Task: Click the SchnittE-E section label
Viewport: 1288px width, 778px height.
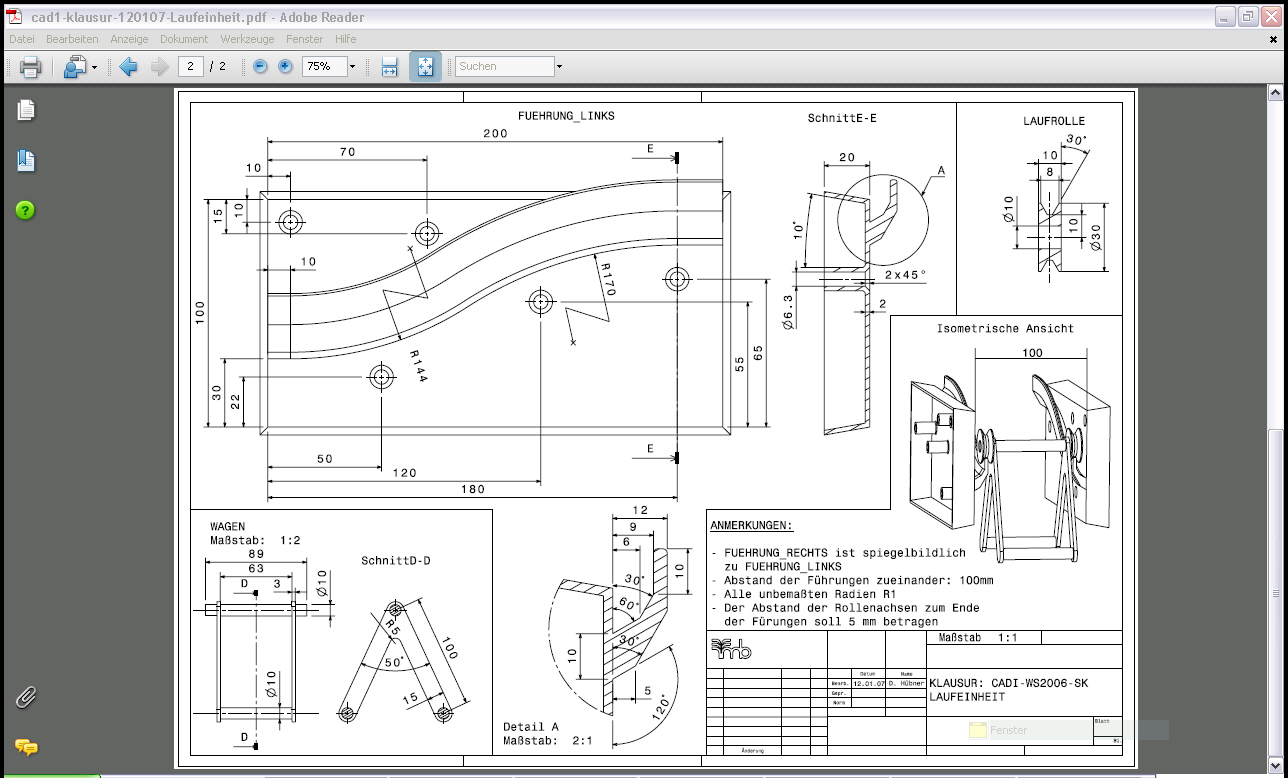Action: pos(842,118)
